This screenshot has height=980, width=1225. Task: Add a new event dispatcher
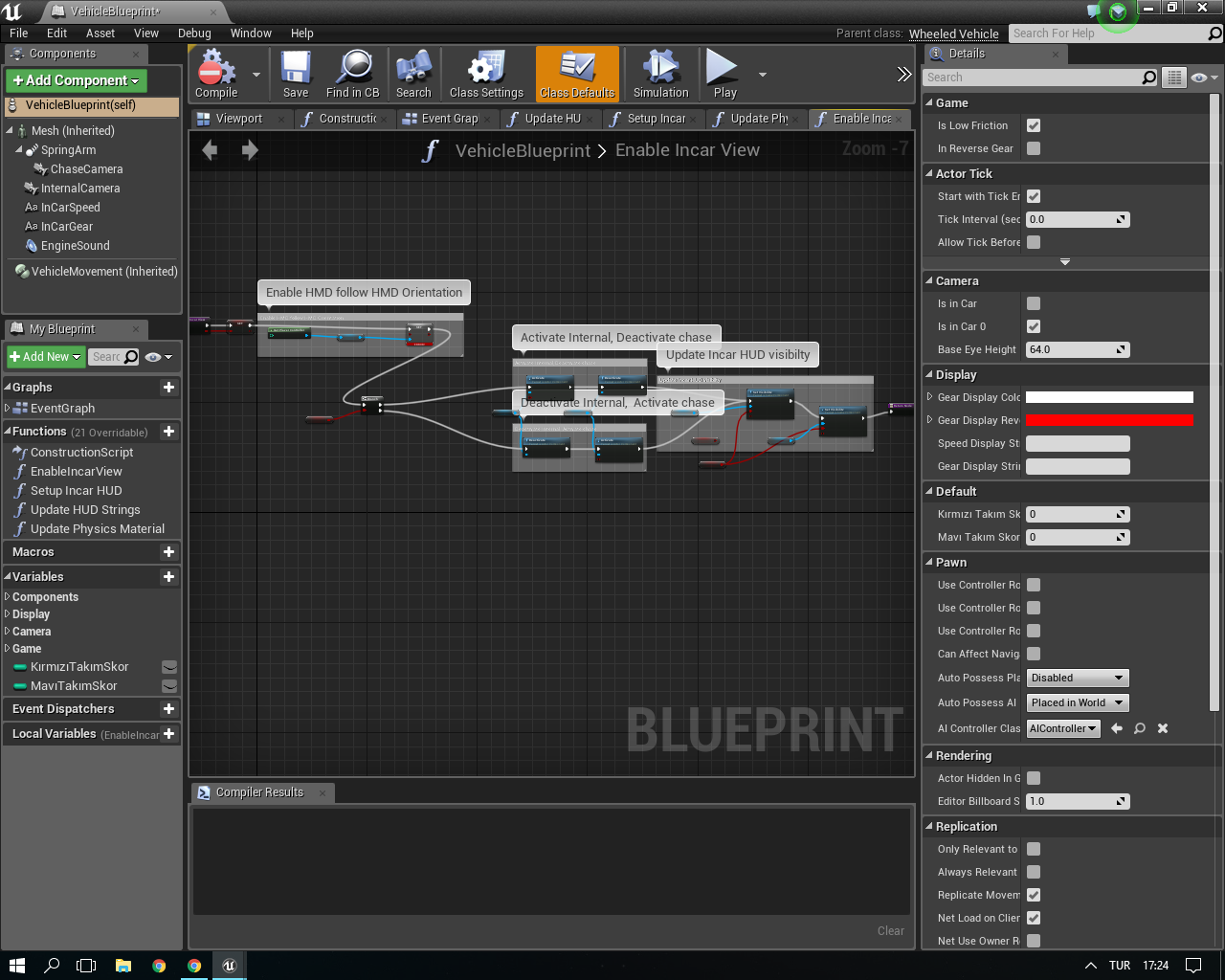(169, 709)
